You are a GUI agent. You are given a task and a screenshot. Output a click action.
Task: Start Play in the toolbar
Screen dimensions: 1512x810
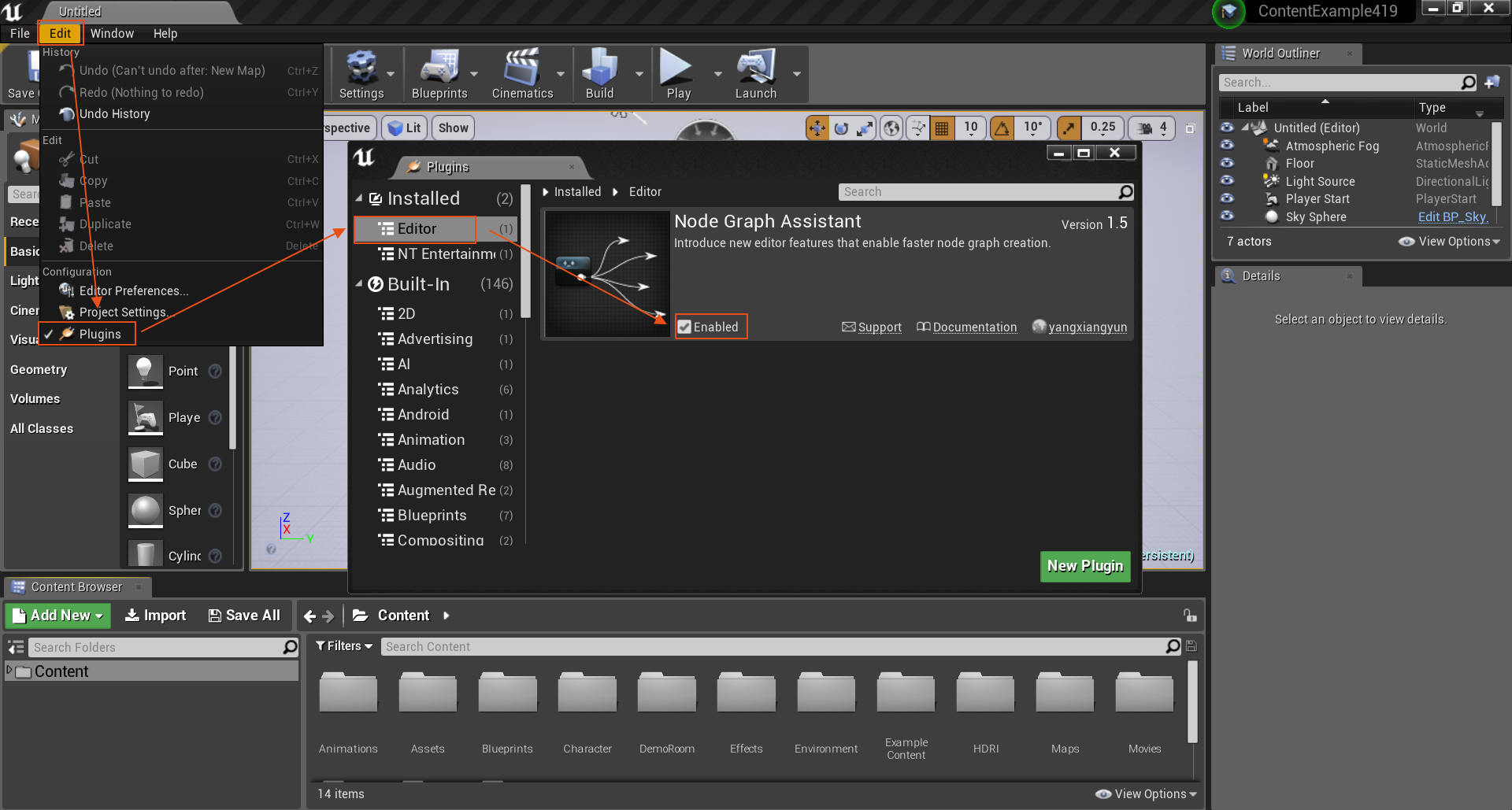678,74
